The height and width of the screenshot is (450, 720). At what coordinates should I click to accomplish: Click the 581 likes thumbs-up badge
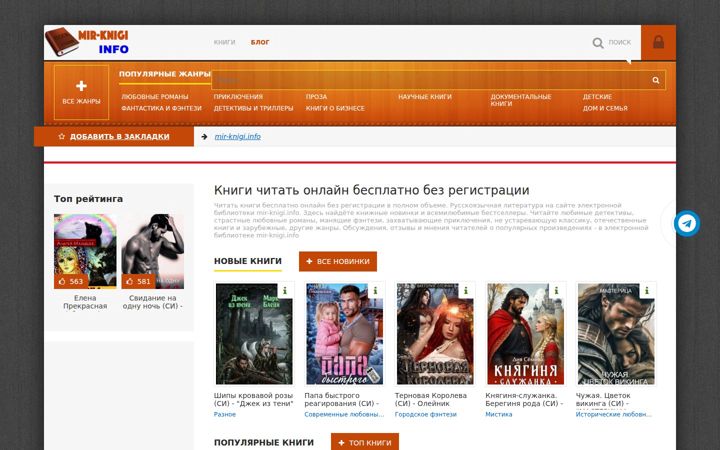[138, 281]
